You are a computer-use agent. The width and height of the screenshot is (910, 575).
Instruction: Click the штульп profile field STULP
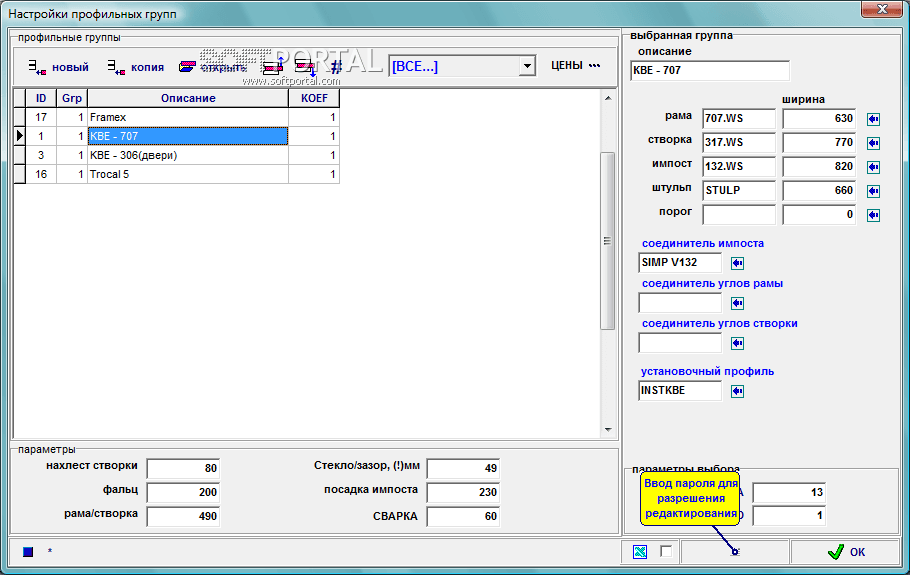739,190
